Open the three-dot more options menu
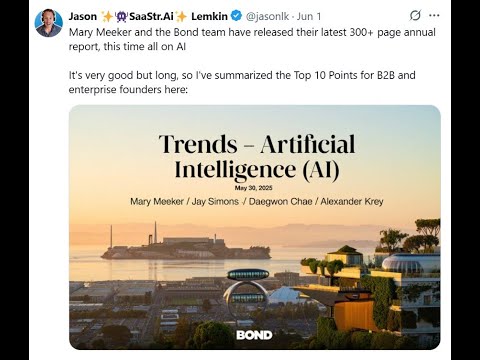 (434, 15)
